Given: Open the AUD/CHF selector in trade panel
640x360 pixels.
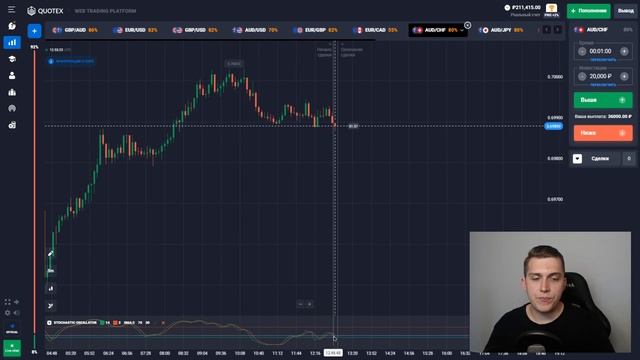Looking at the screenshot, I should coord(603,30).
